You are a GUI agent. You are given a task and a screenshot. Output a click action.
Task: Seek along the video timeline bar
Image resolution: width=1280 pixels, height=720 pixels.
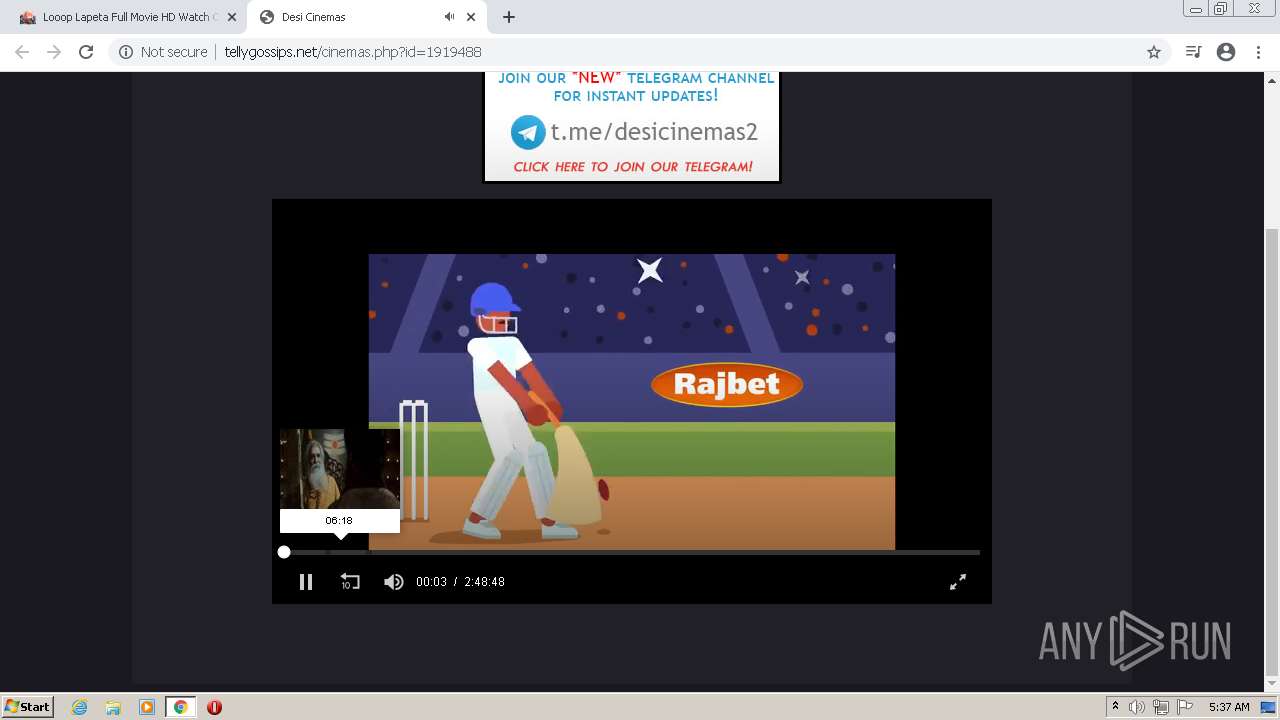pos(632,552)
